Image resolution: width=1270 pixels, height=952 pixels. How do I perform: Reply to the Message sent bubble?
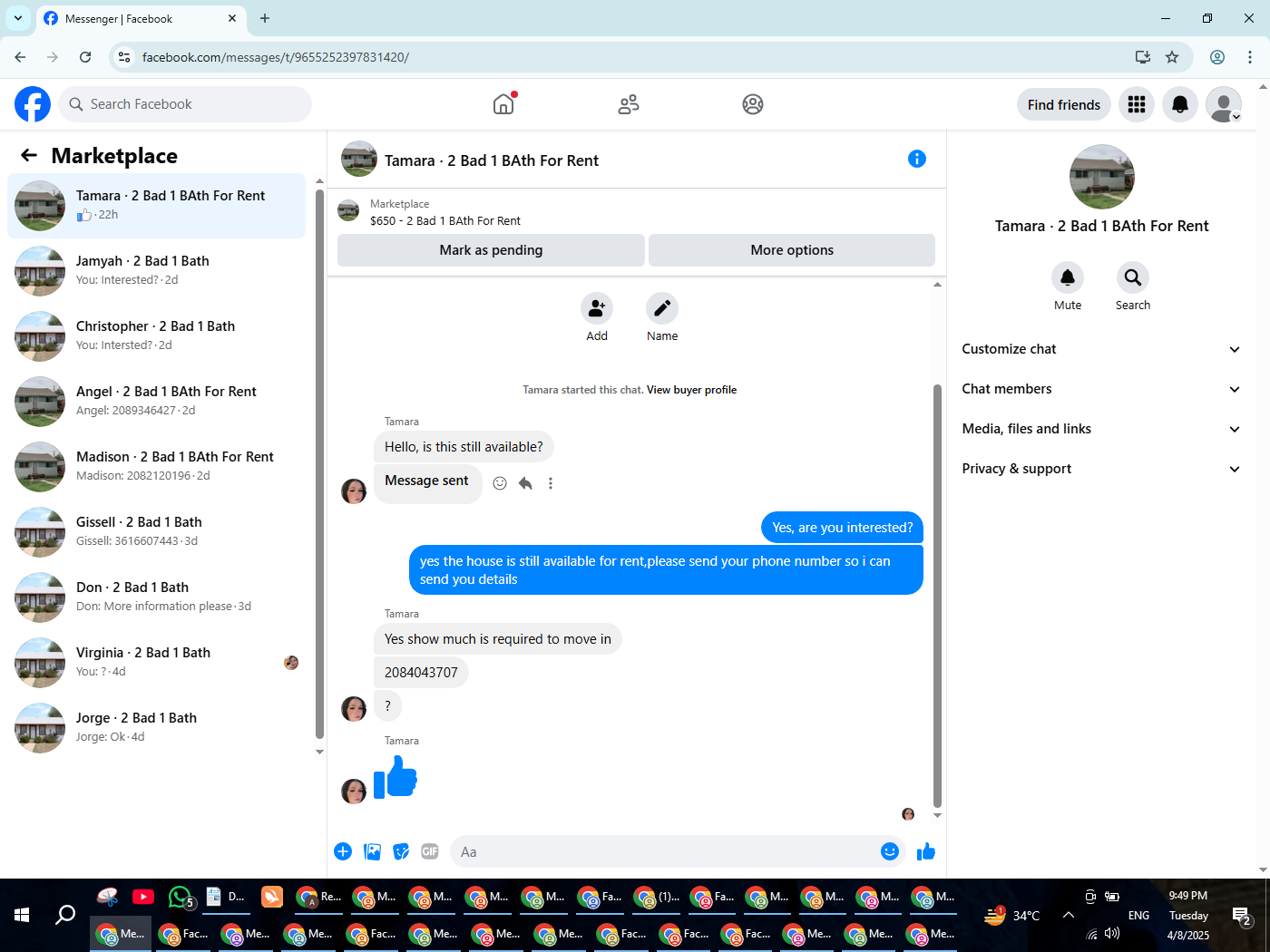coord(525,483)
